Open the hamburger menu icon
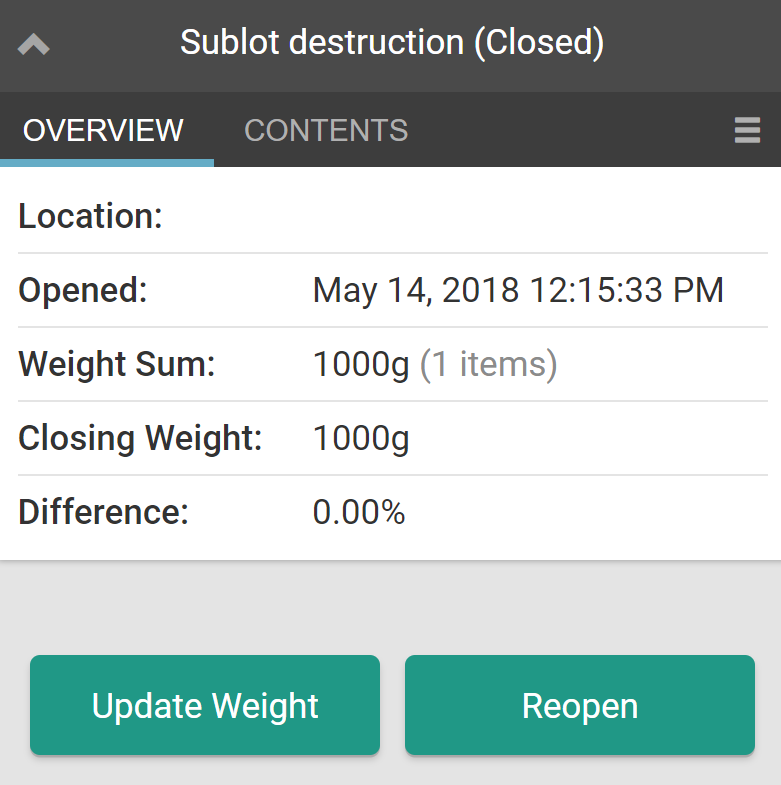Screen dimensions: 781x785 click(747, 130)
